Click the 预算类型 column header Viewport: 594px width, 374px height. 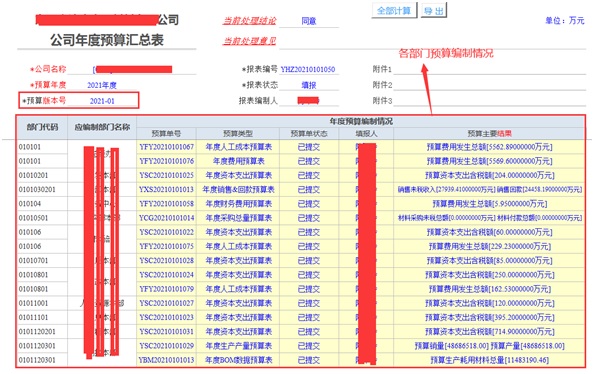(238, 134)
